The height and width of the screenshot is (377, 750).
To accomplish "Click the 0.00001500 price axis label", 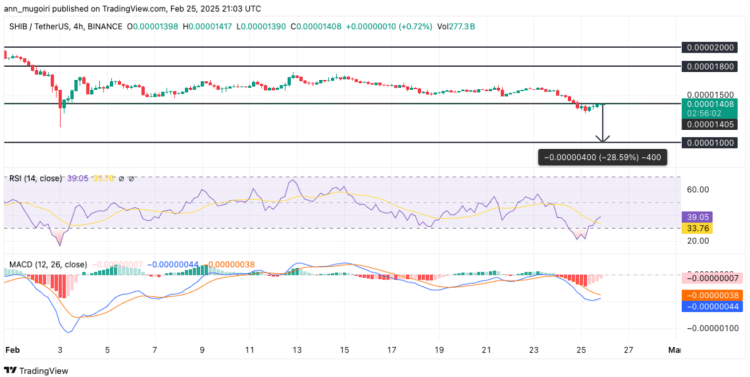I will pos(710,94).
